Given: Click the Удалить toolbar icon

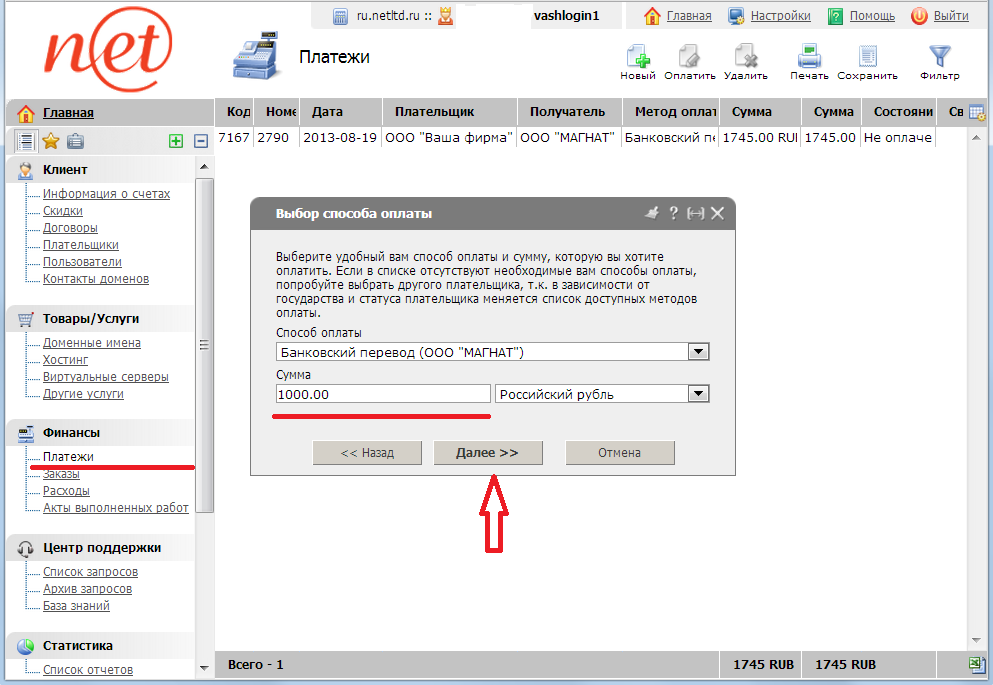Looking at the screenshot, I should click(745, 57).
